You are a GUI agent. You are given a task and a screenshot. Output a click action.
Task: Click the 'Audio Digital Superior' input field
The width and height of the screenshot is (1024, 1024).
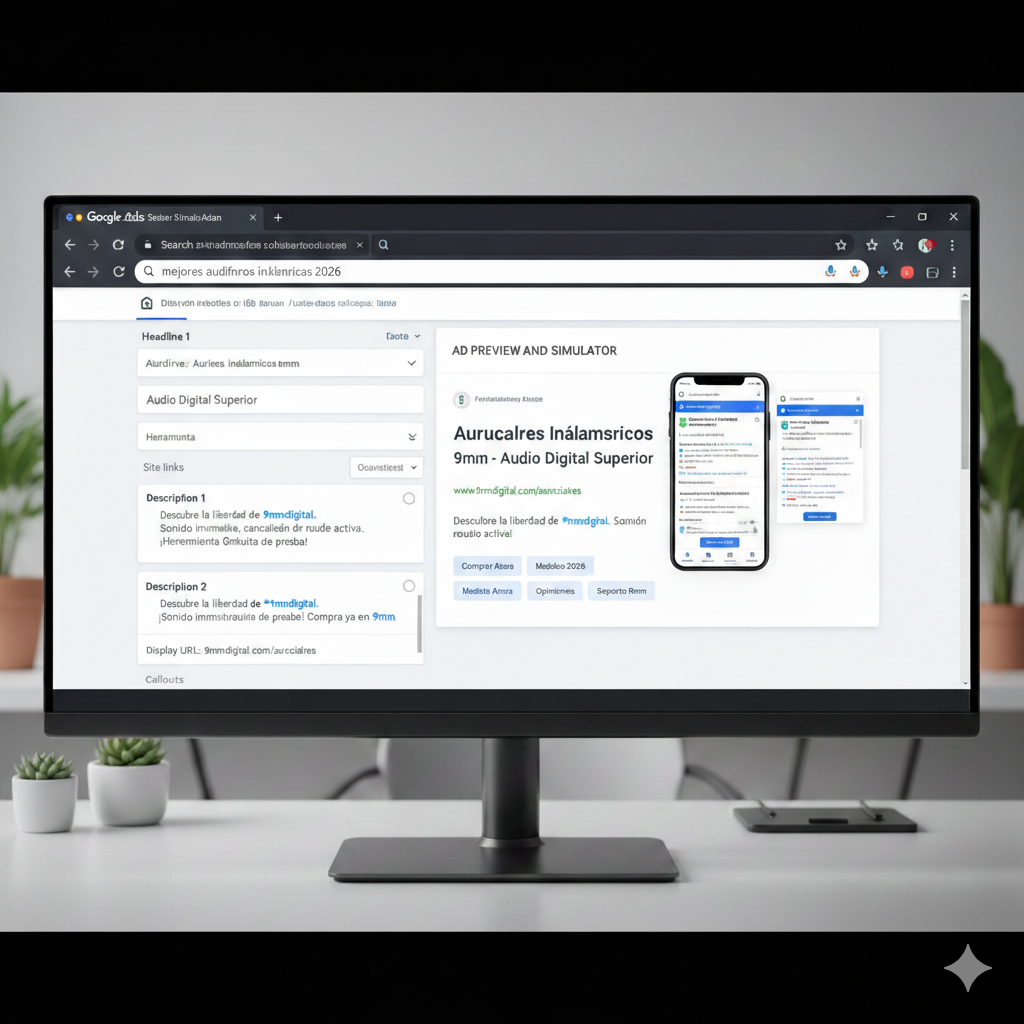coord(280,400)
